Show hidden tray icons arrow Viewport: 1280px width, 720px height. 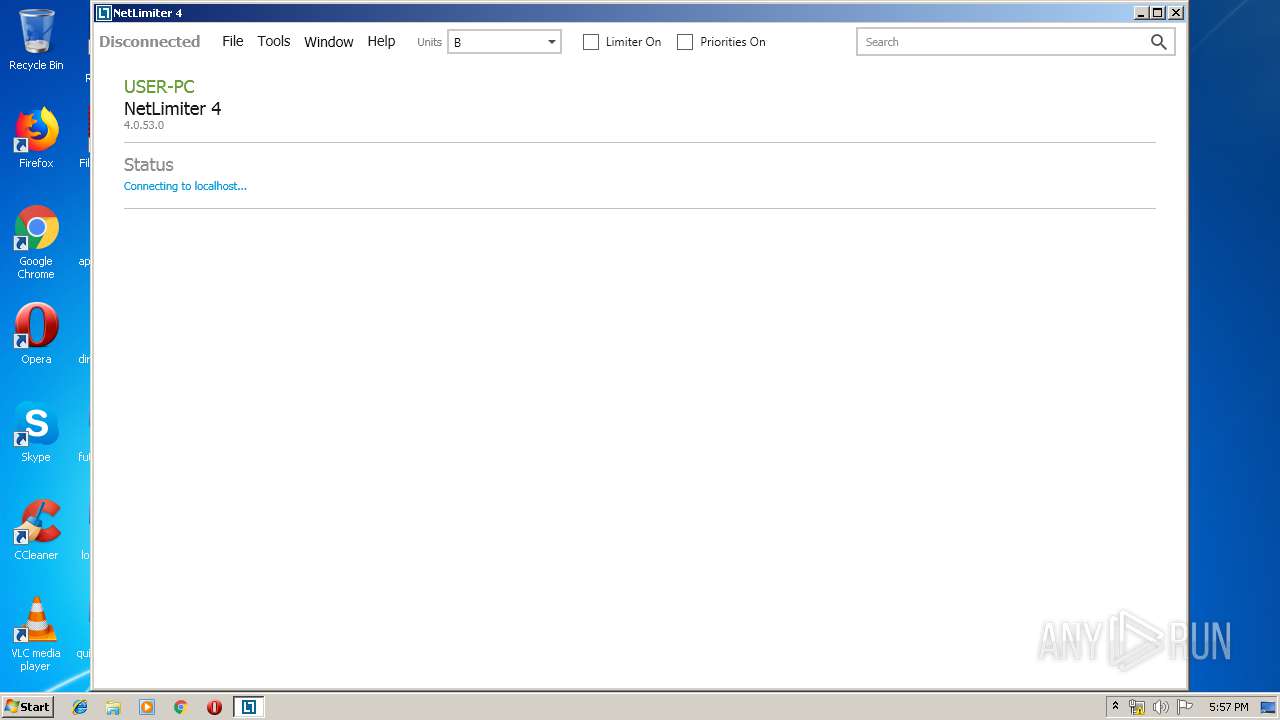click(x=1115, y=707)
